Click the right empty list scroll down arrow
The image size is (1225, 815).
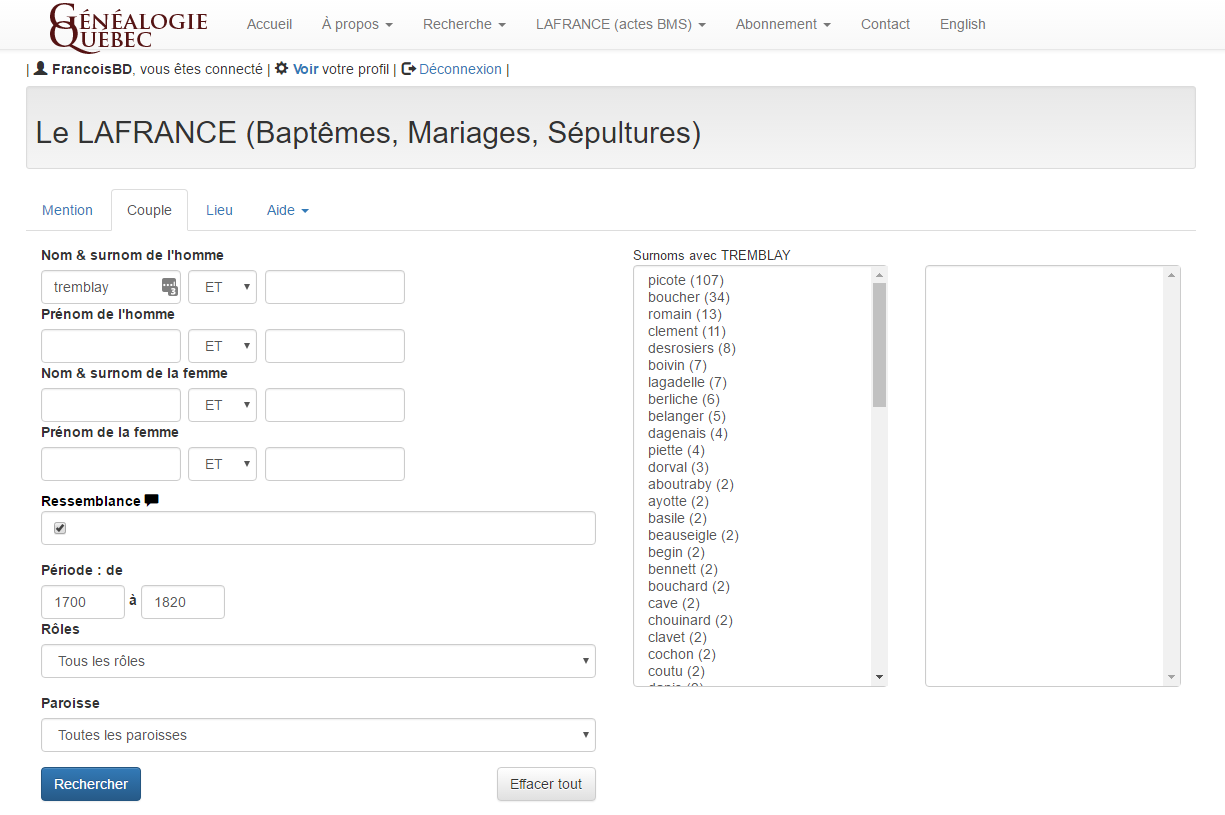(1172, 677)
